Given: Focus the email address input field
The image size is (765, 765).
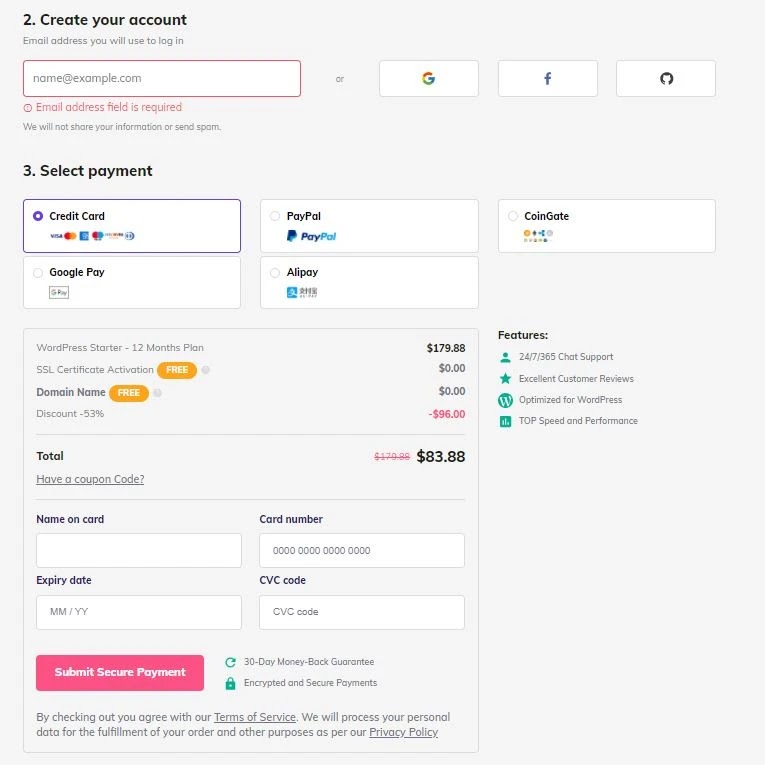Looking at the screenshot, I should click(162, 78).
